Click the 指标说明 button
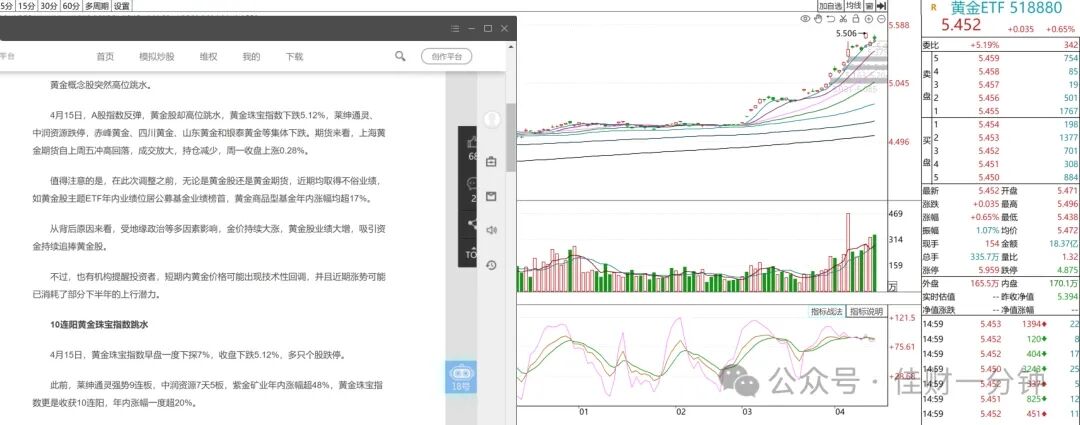Image resolution: width=1080 pixels, height=425 pixels. point(865,311)
